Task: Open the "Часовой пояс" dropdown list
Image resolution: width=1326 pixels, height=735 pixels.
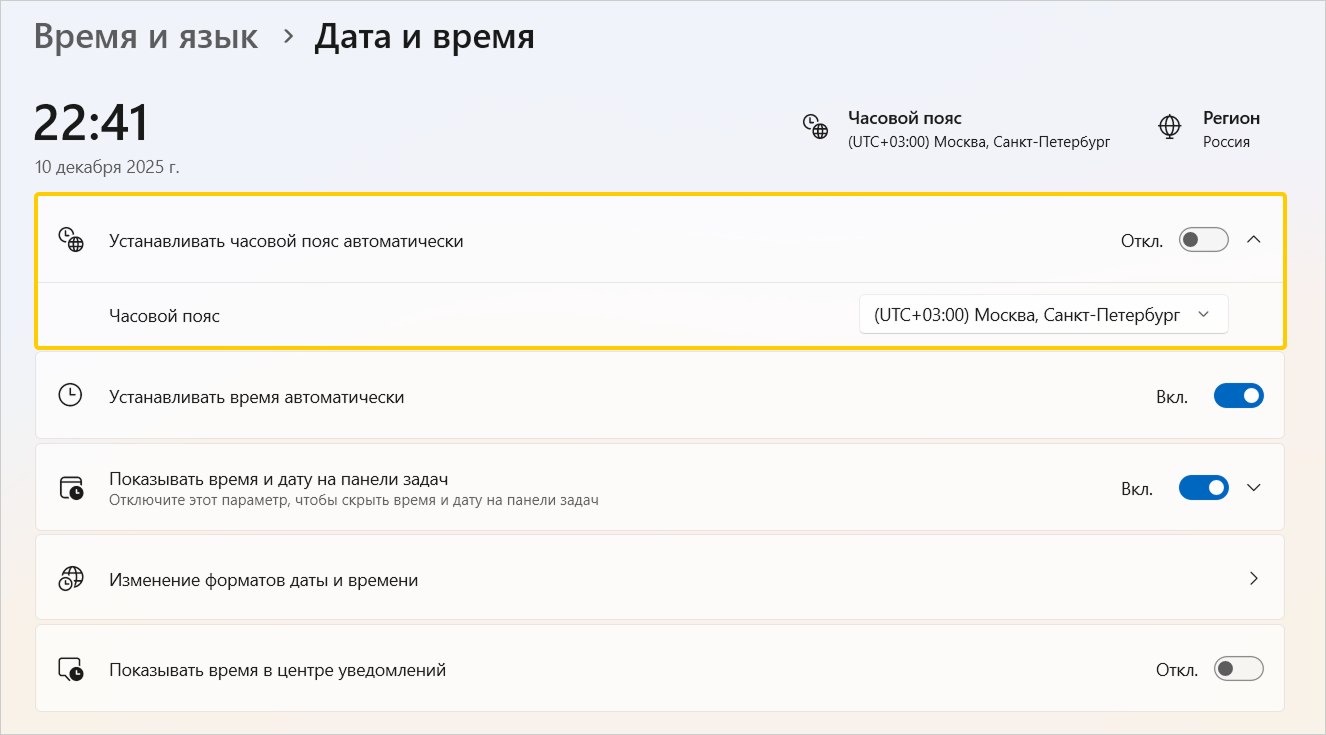Action: pos(1043,315)
